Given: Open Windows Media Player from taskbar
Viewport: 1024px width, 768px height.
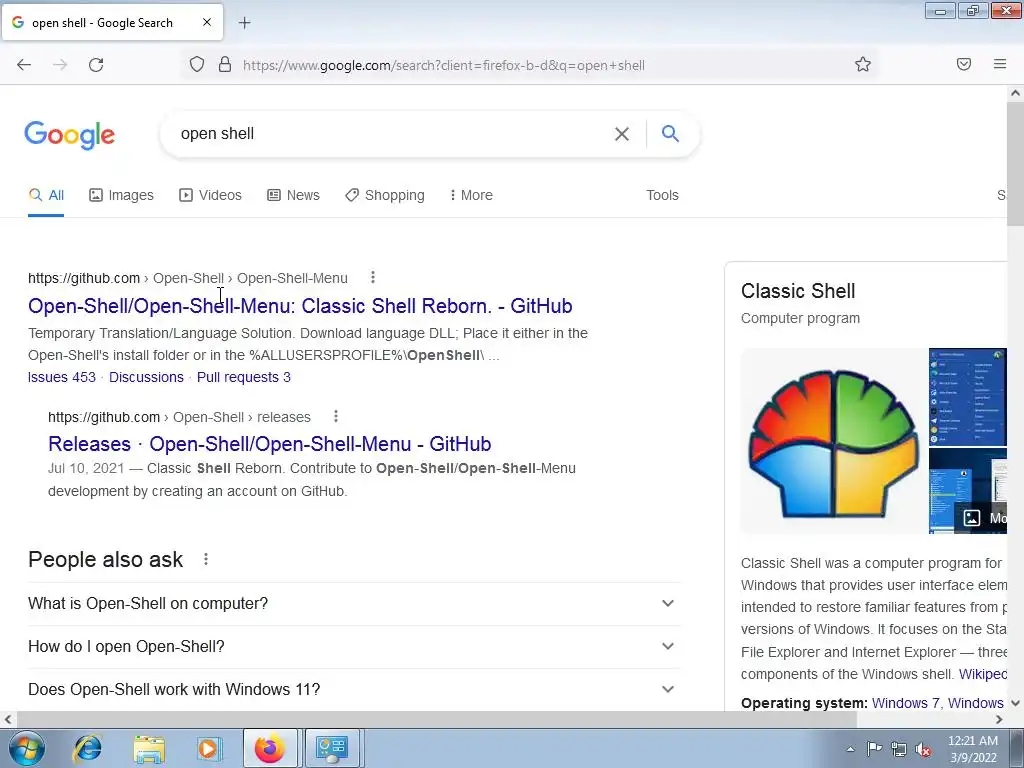Looking at the screenshot, I should tap(210, 748).
